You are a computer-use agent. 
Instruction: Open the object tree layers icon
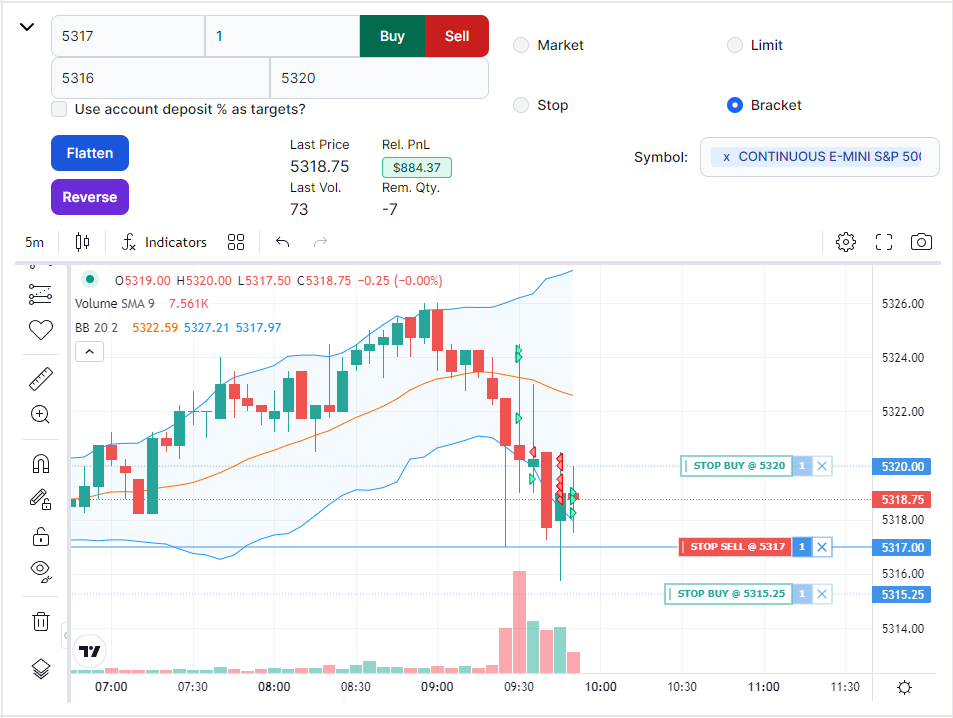point(40,669)
